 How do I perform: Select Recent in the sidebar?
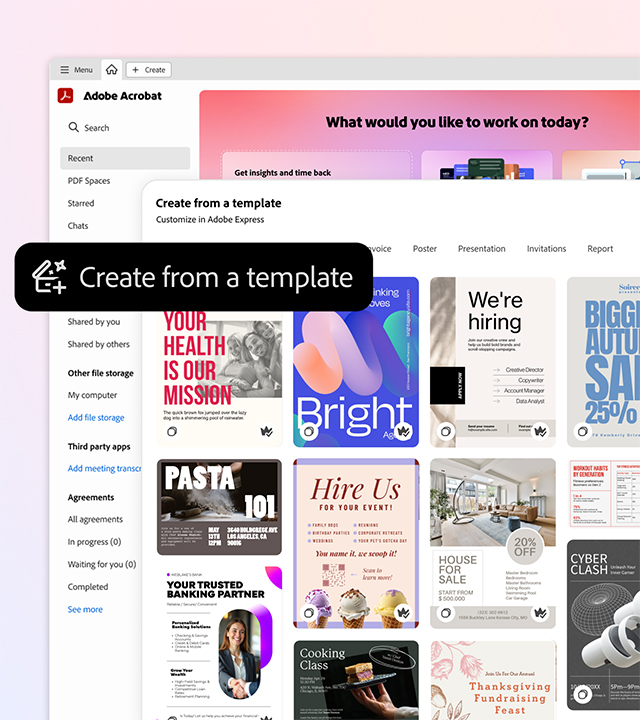[x=81, y=158]
